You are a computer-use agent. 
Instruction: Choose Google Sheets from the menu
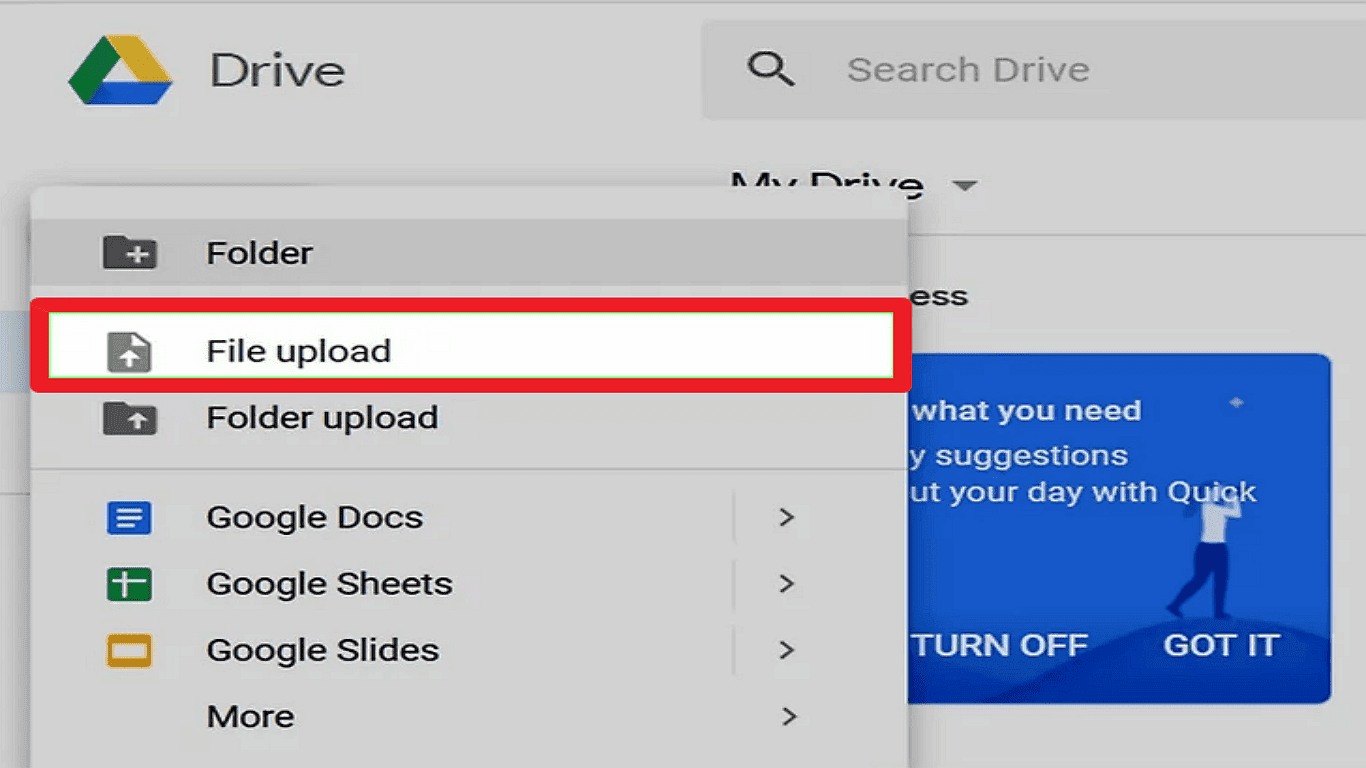[x=469, y=584]
